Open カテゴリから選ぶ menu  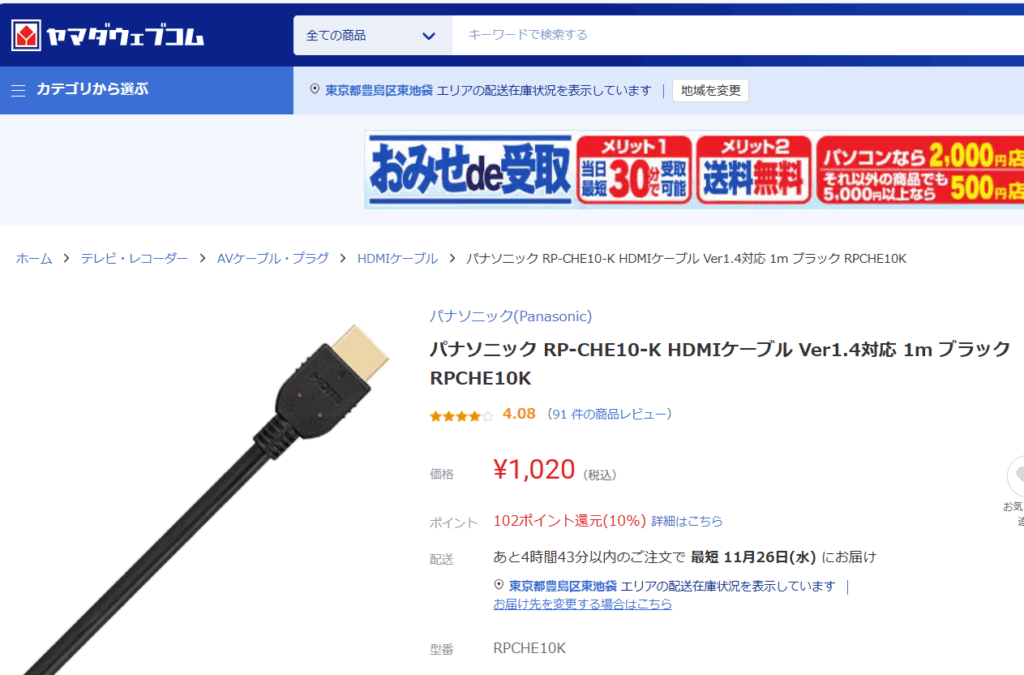(x=92, y=89)
